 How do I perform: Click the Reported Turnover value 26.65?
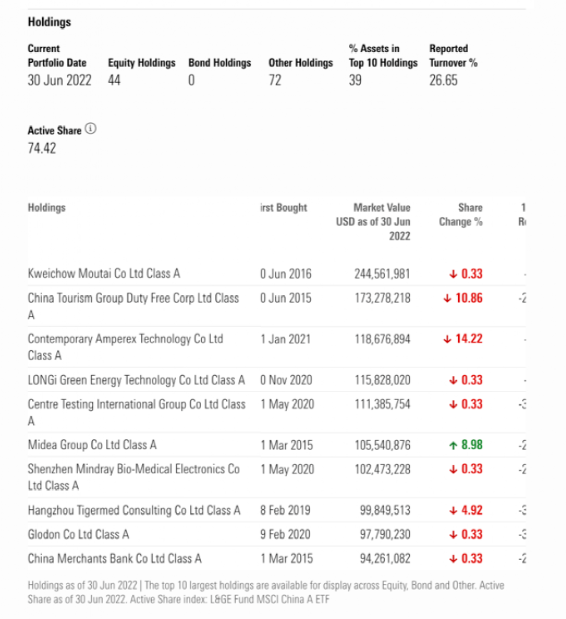[x=443, y=80]
